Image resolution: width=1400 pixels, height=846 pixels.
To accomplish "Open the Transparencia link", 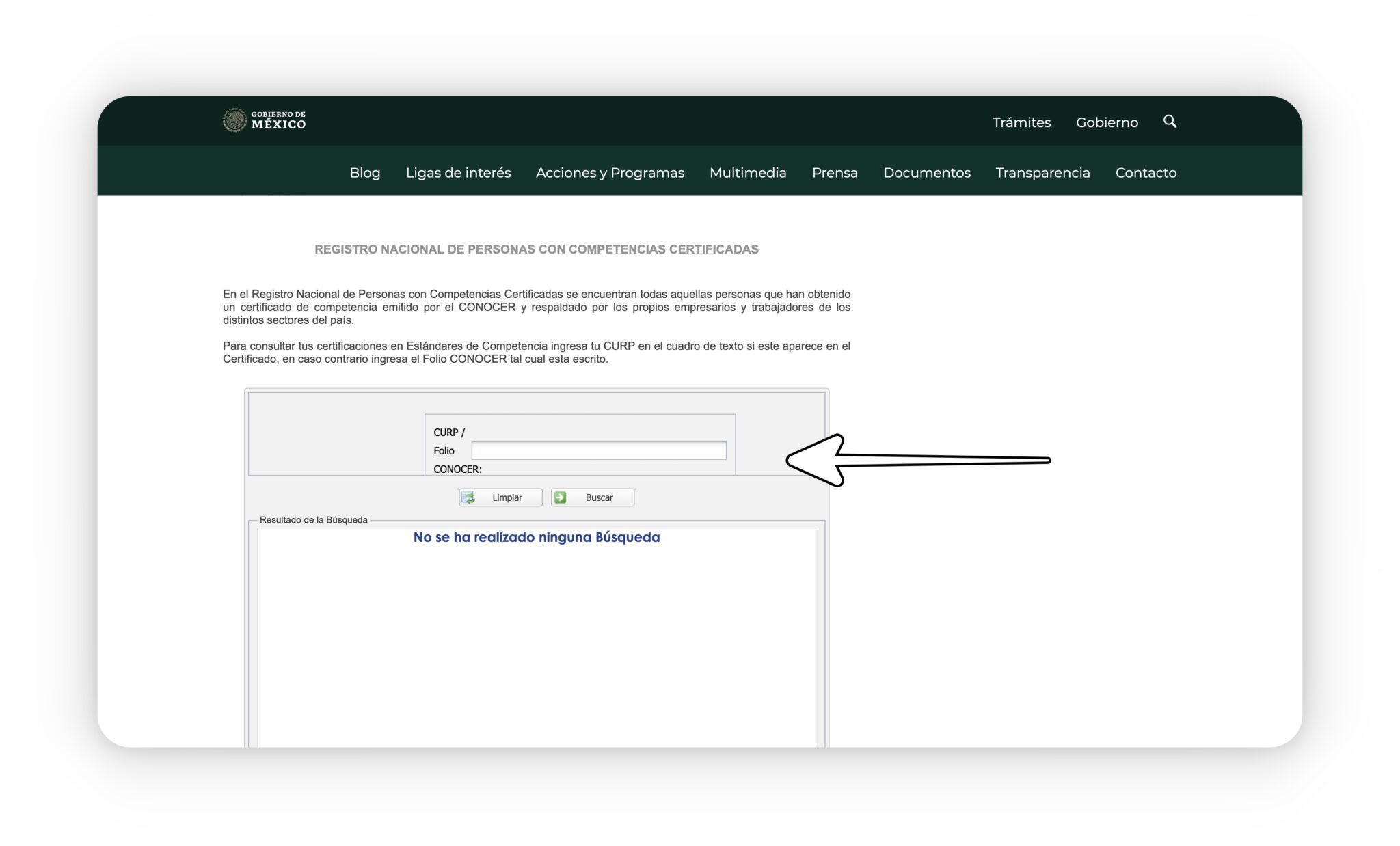I will click(1042, 173).
